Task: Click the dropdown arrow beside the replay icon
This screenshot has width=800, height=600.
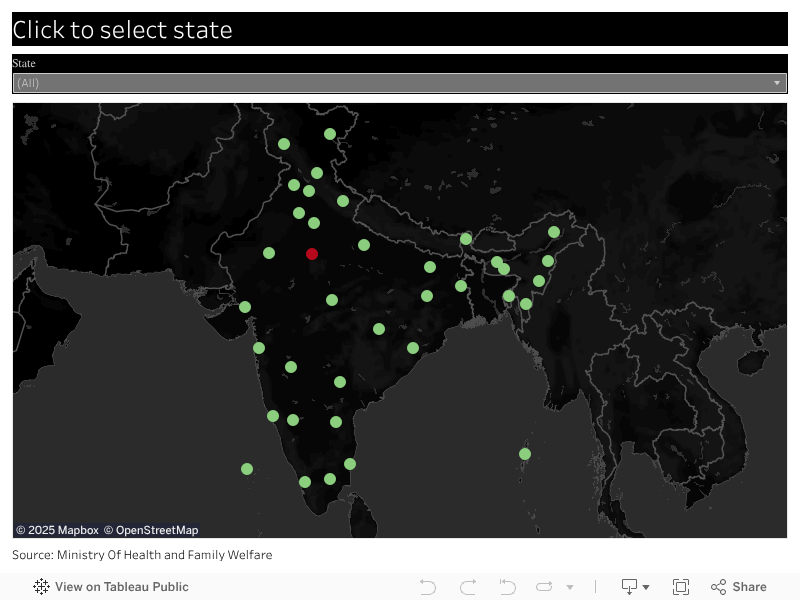Action: (x=570, y=587)
